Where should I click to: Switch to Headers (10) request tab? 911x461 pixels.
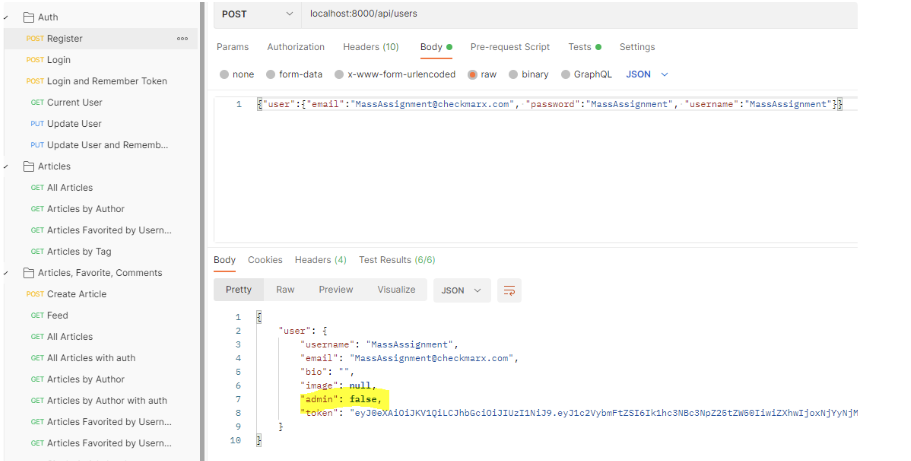tap(370, 47)
